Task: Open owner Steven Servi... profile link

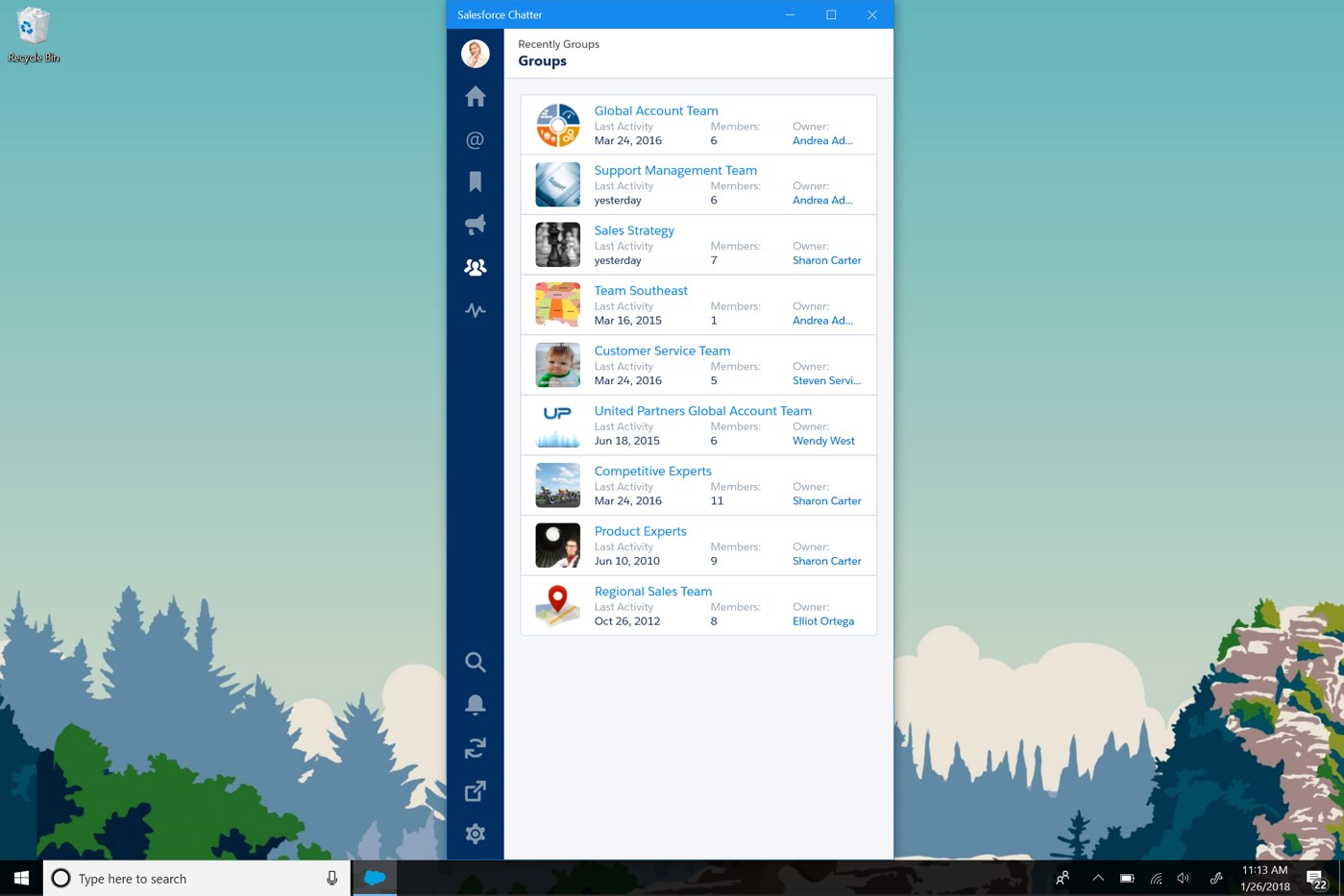Action: 826,380
